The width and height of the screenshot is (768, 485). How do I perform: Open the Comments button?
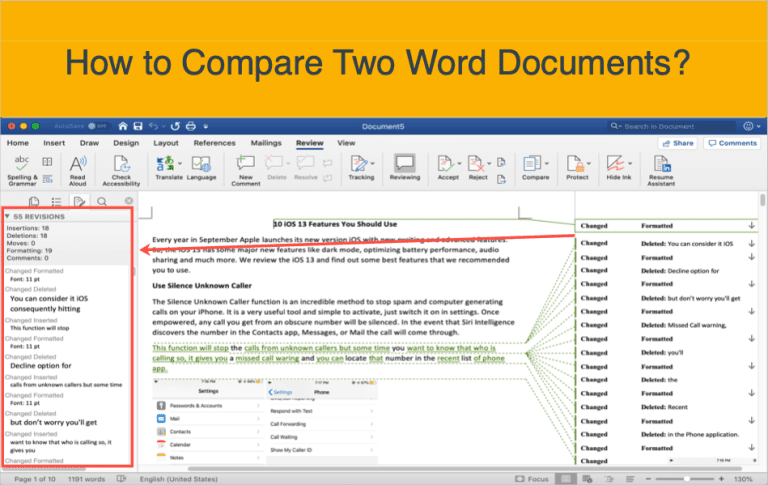coord(732,143)
